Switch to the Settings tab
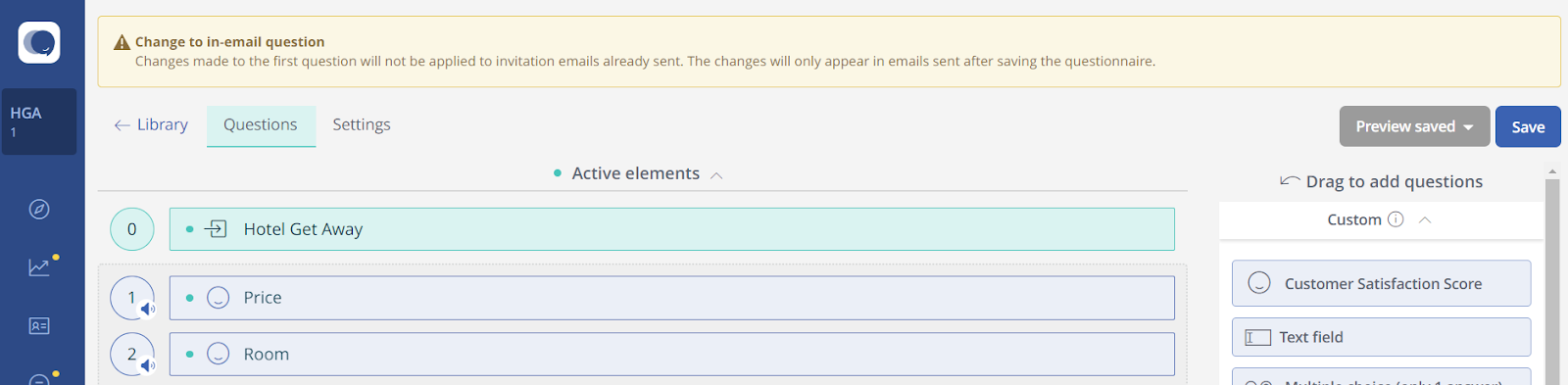 click(x=362, y=124)
